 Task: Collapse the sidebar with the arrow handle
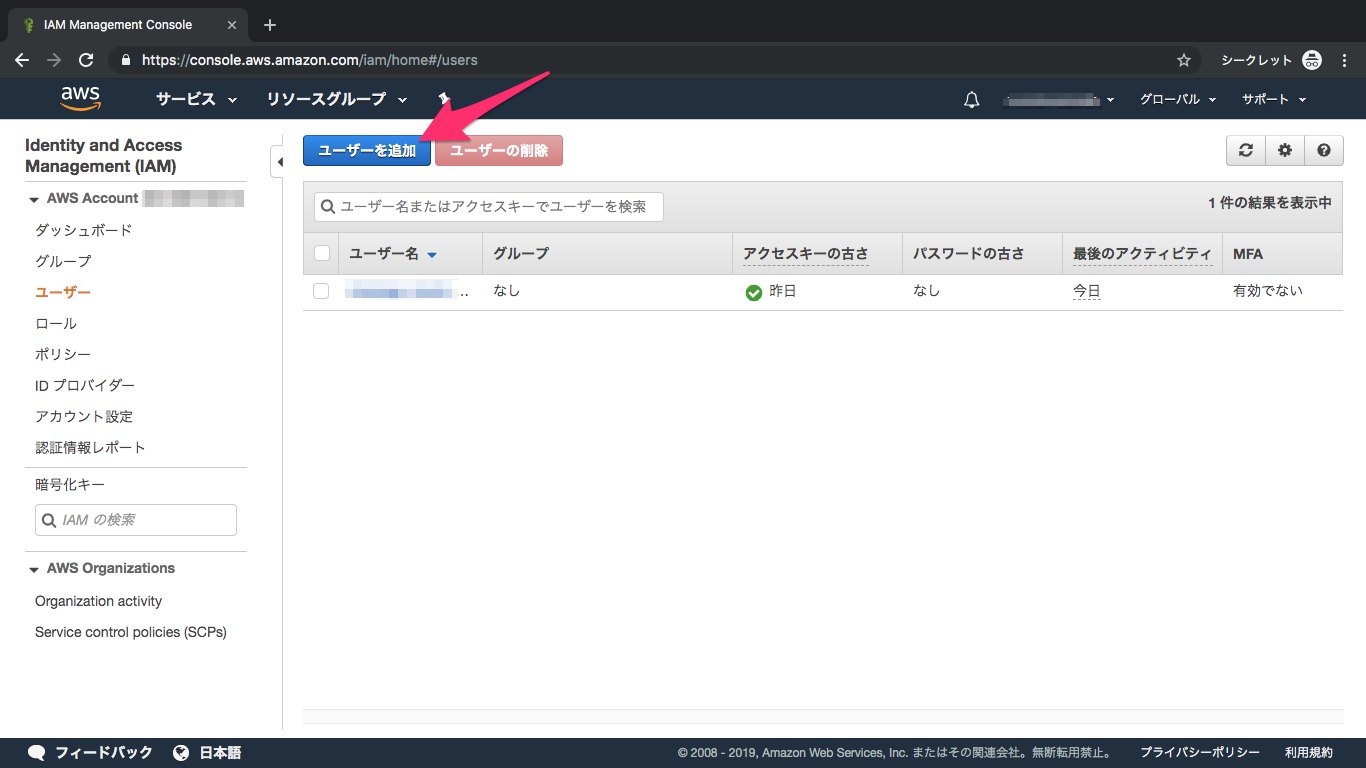[278, 162]
